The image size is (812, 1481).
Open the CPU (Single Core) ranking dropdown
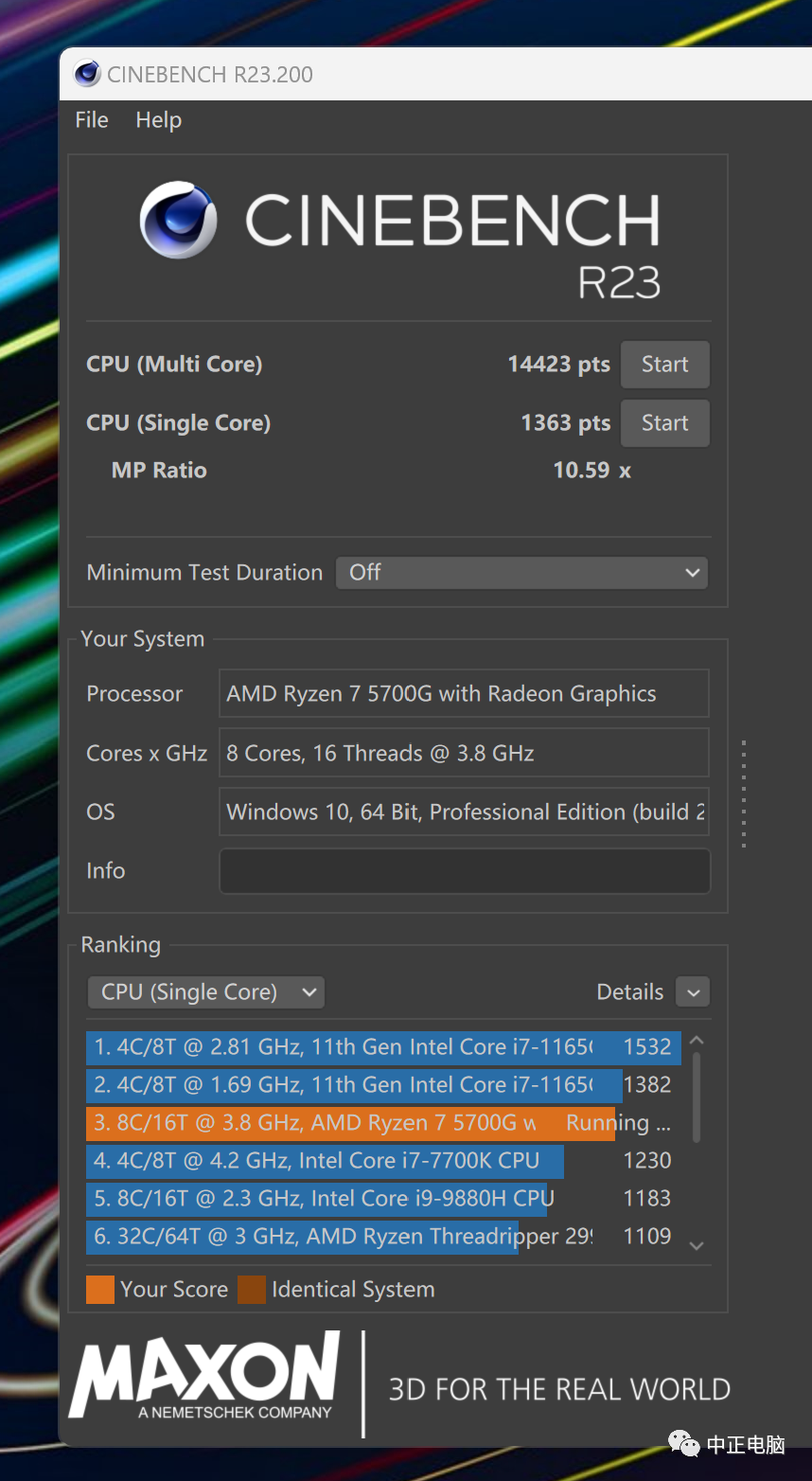(x=205, y=991)
